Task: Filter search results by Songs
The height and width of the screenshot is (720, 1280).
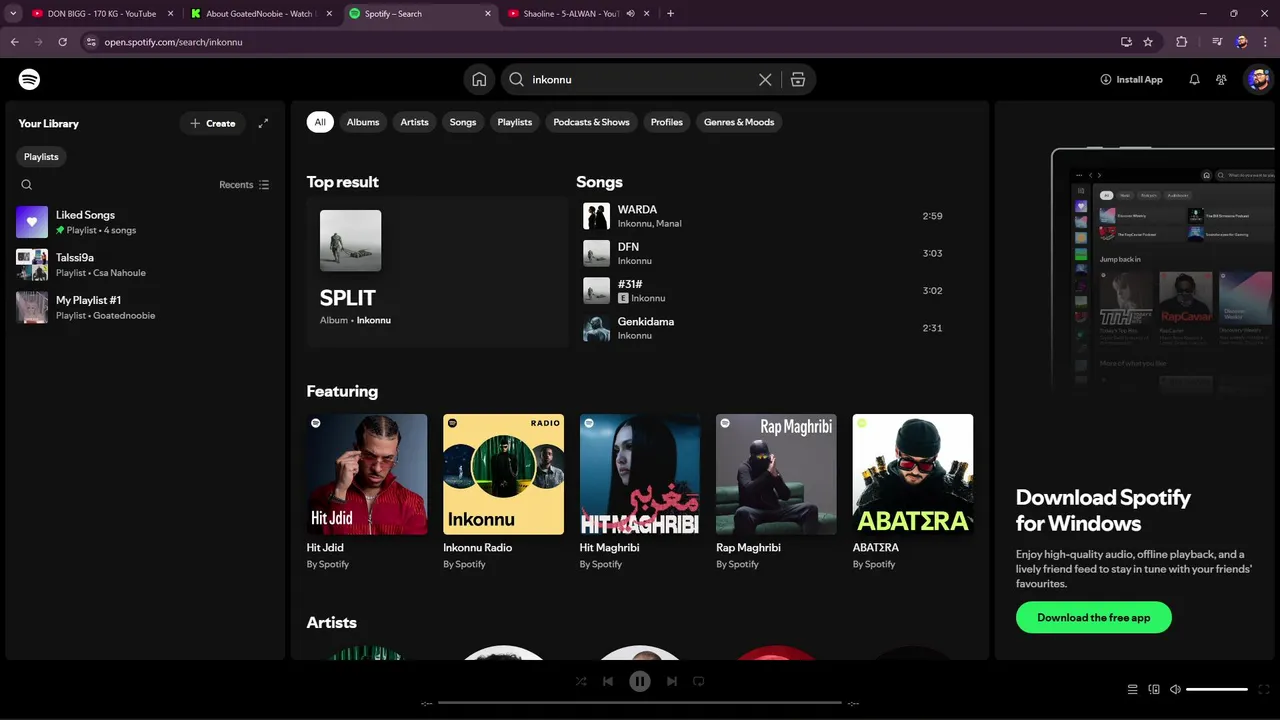Action: pyautogui.click(x=463, y=122)
